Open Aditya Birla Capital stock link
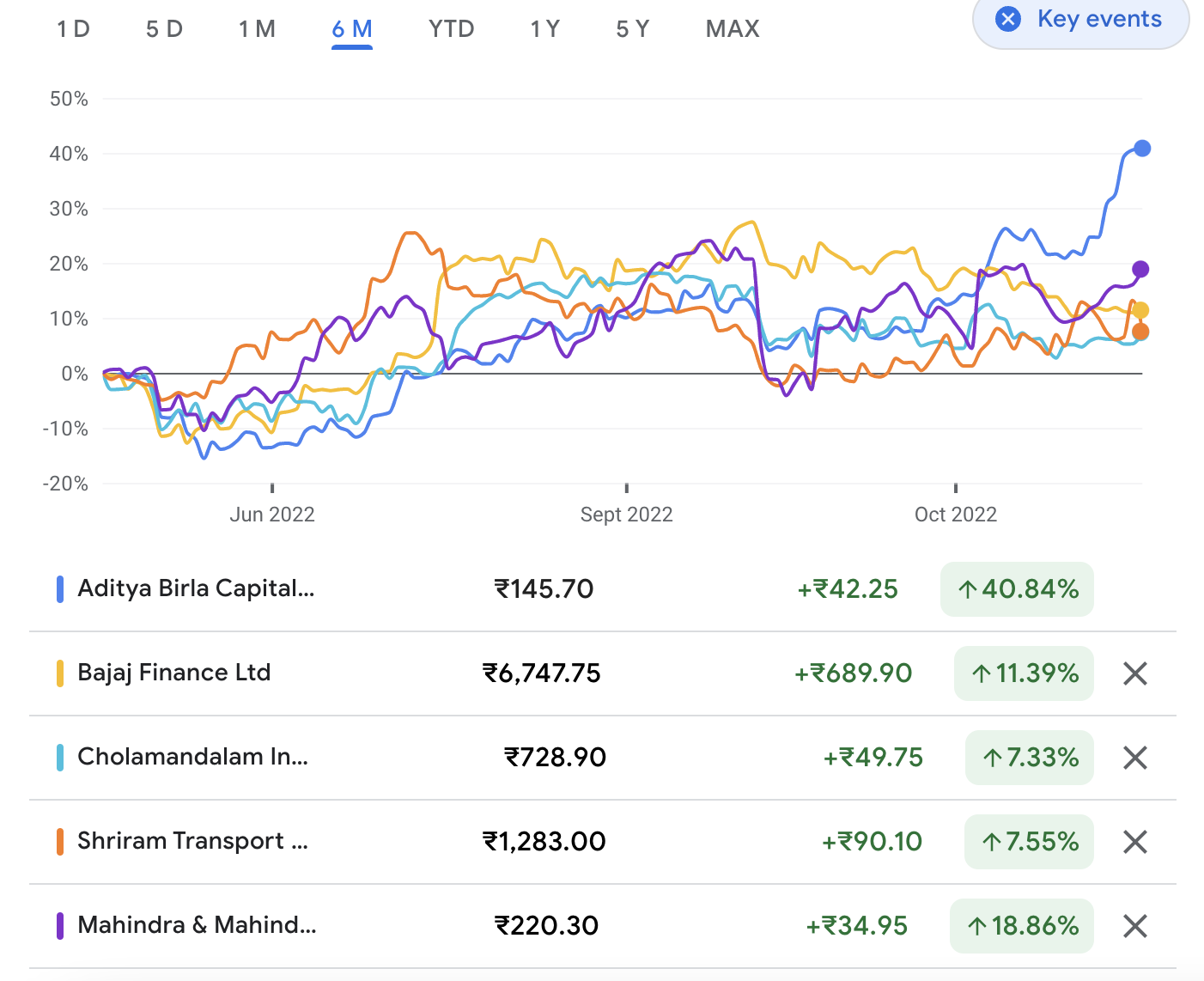Image resolution: width=1204 pixels, height=981 pixels. (196, 588)
